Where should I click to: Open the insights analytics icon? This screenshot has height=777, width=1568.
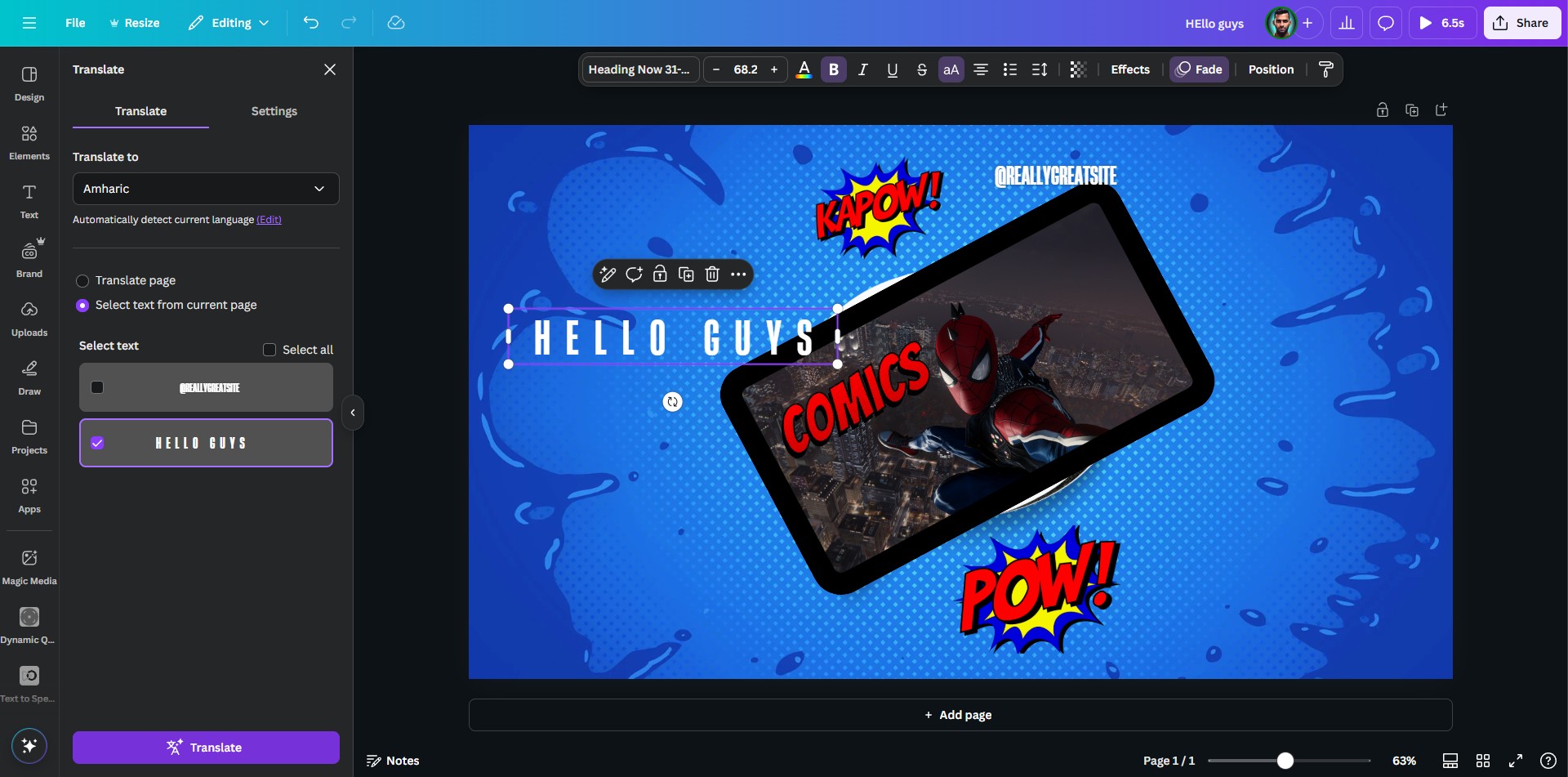point(1347,23)
